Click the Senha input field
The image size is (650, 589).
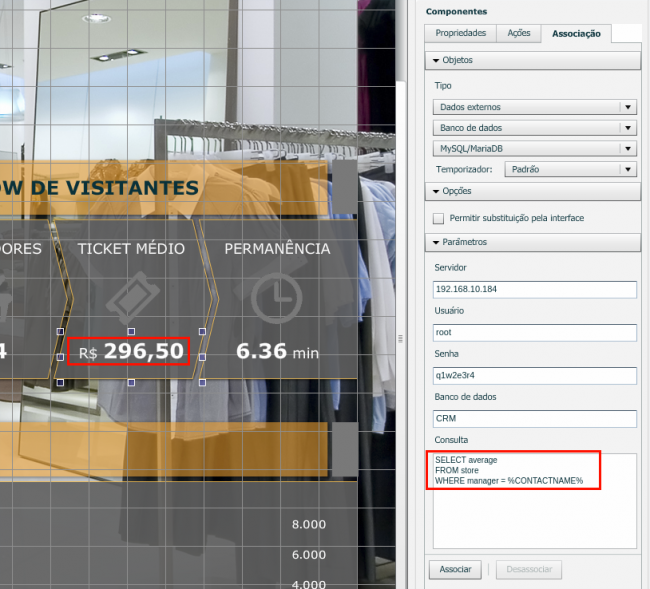tap(535, 375)
